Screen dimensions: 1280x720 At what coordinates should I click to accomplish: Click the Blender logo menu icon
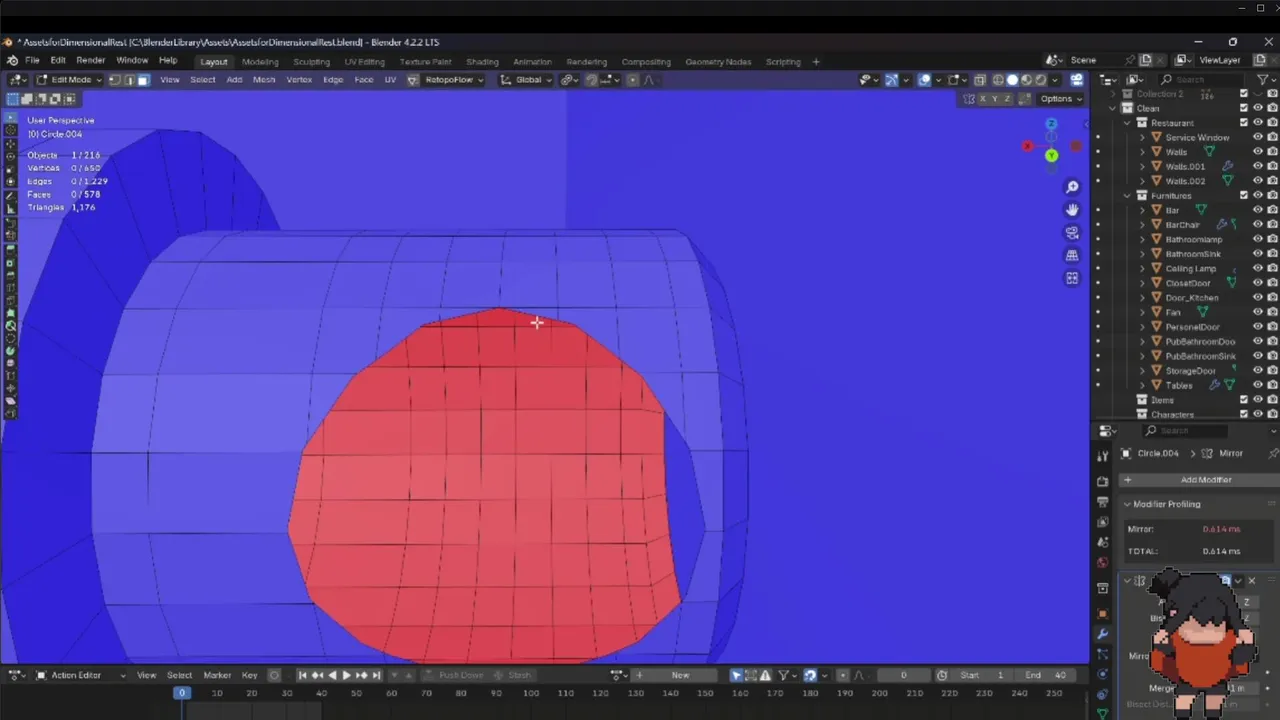[12, 61]
